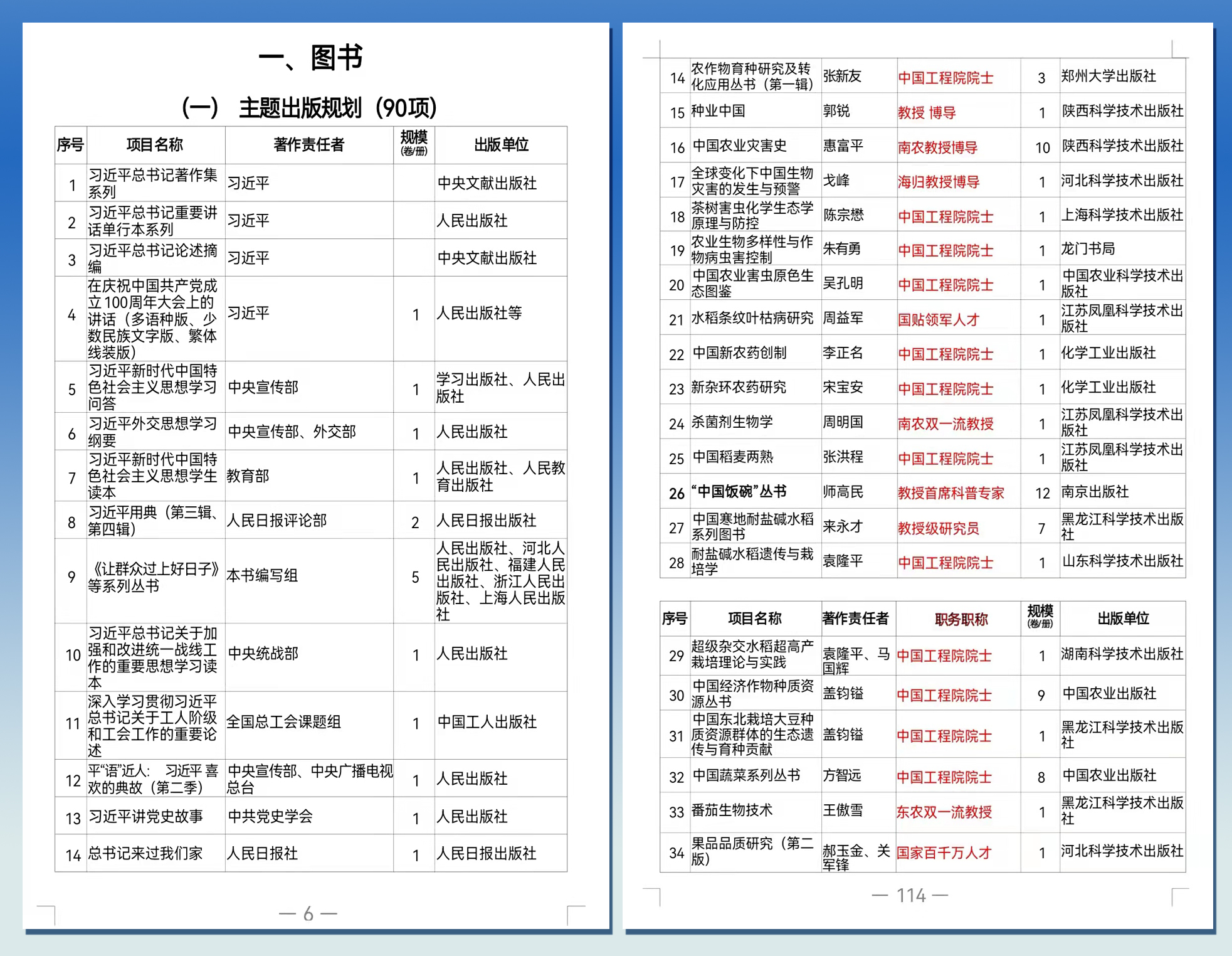Click the '种业中国' entry in row 15

[x=719, y=111]
